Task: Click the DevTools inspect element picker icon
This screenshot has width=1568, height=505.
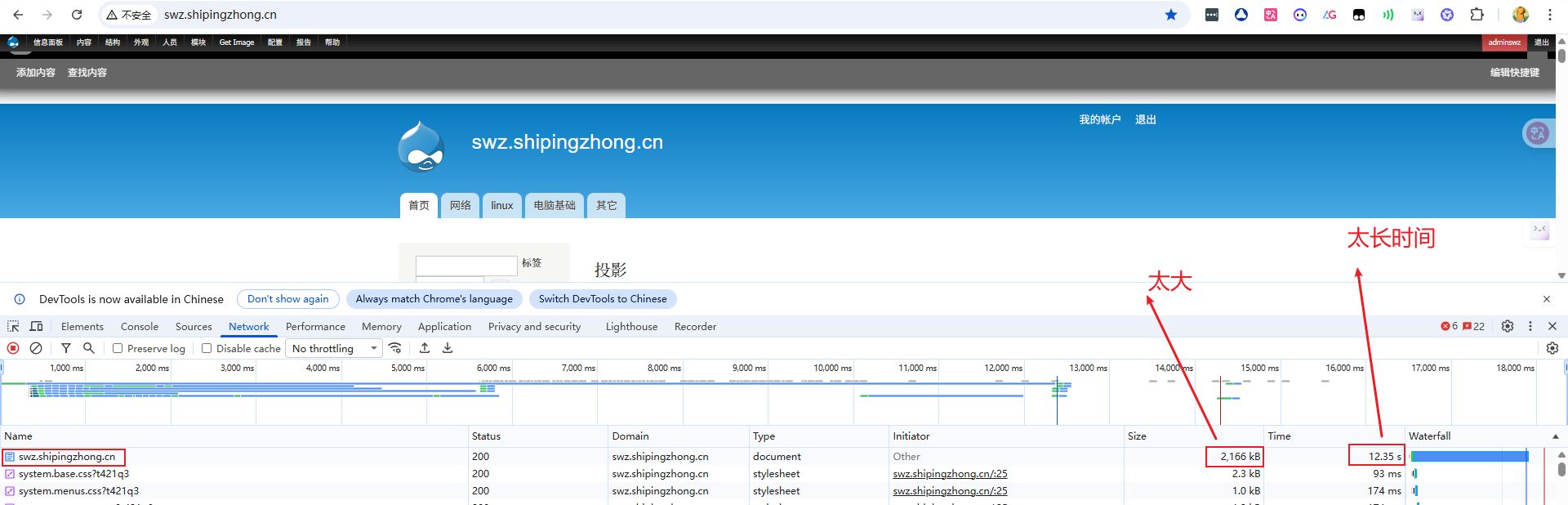Action: point(13,326)
